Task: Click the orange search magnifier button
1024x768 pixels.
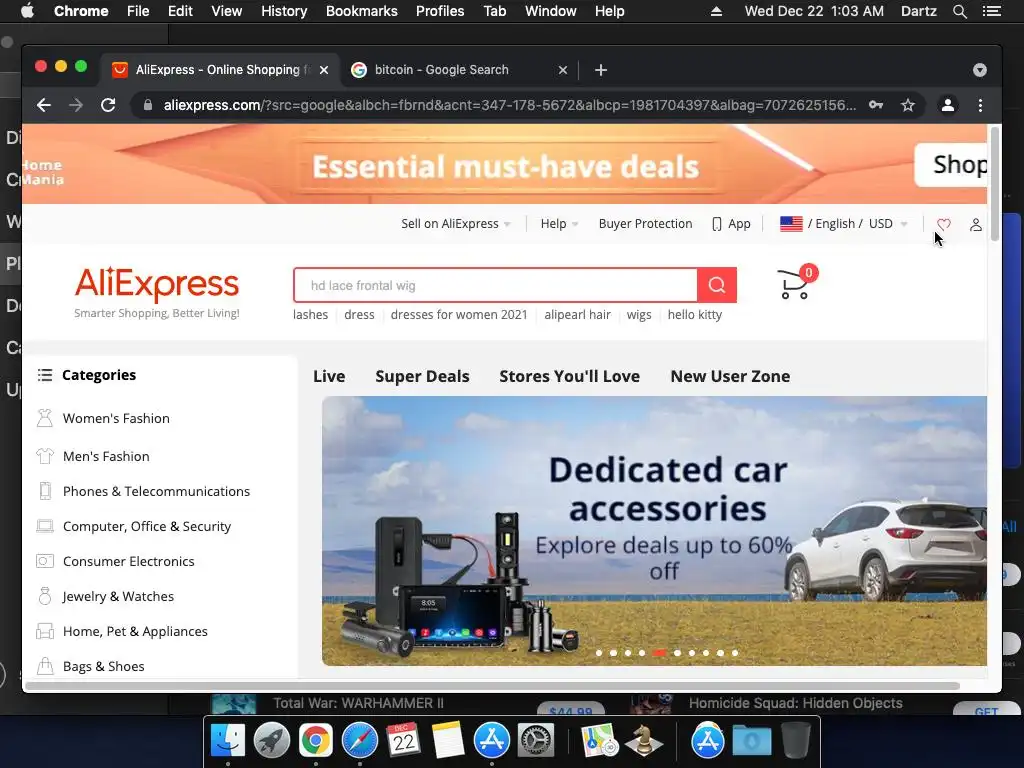Action: [716, 285]
